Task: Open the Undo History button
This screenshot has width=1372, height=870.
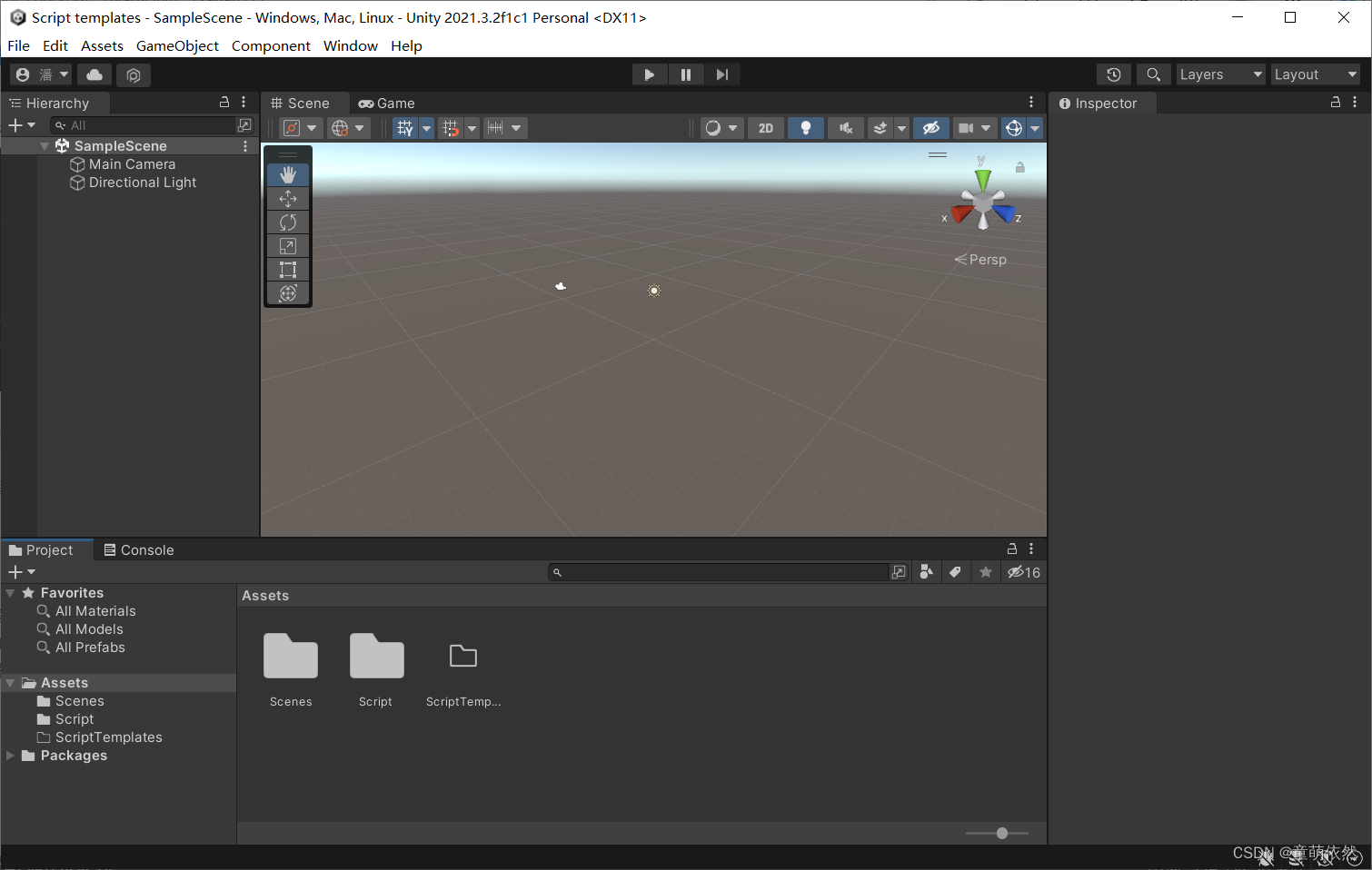Action: (1114, 74)
